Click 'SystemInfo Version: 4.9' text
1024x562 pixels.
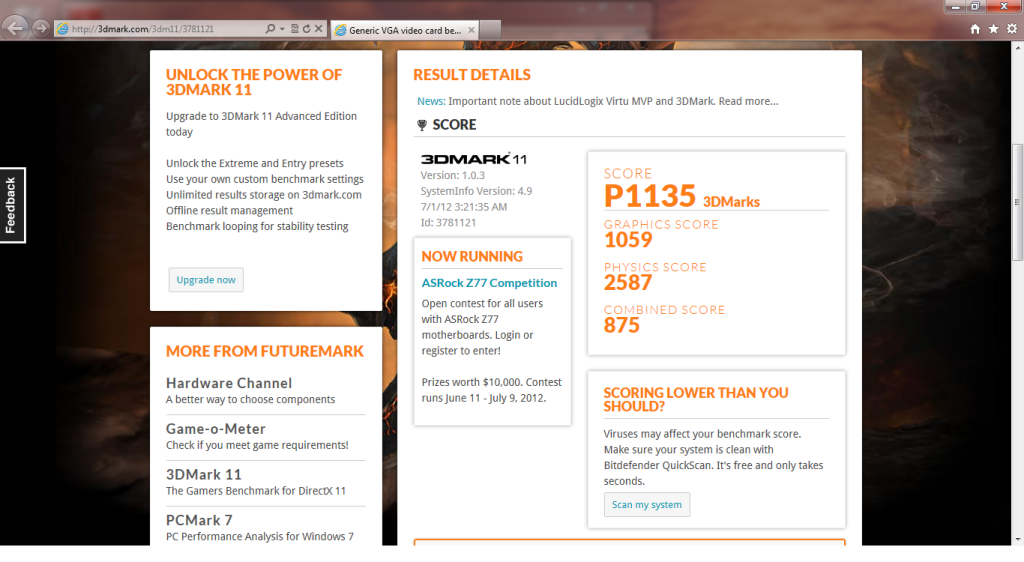[x=476, y=191]
